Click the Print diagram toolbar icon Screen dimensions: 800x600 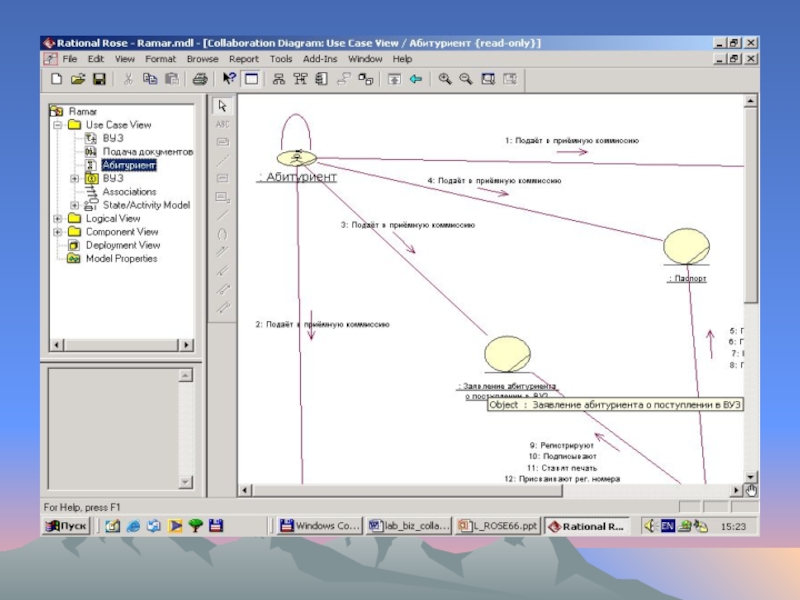pyautogui.click(x=199, y=79)
